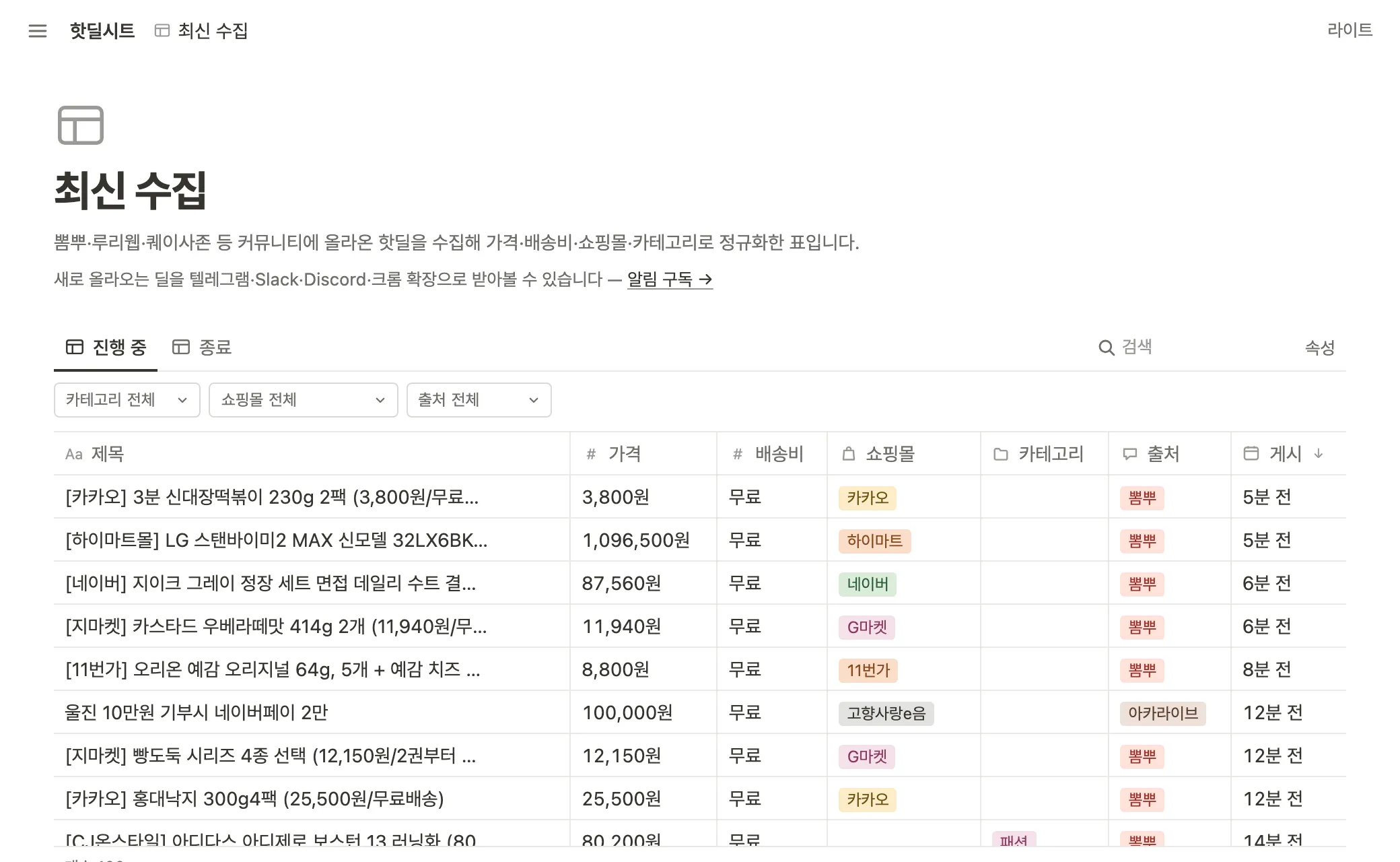
Task: Click the hash icon in 배송비 header
Action: (x=737, y=455)
